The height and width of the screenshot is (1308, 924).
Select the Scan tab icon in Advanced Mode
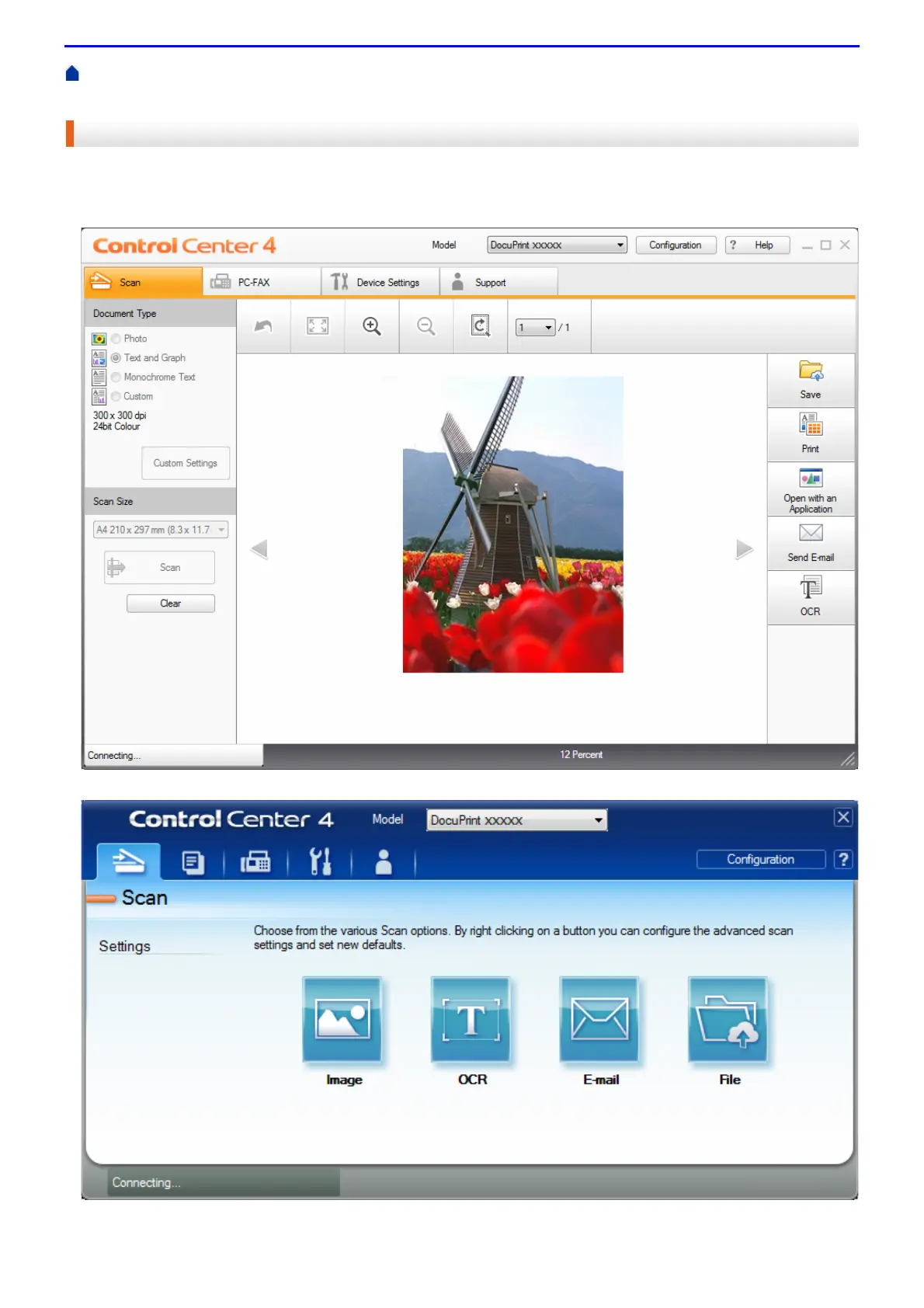click(x=129, y=861)
